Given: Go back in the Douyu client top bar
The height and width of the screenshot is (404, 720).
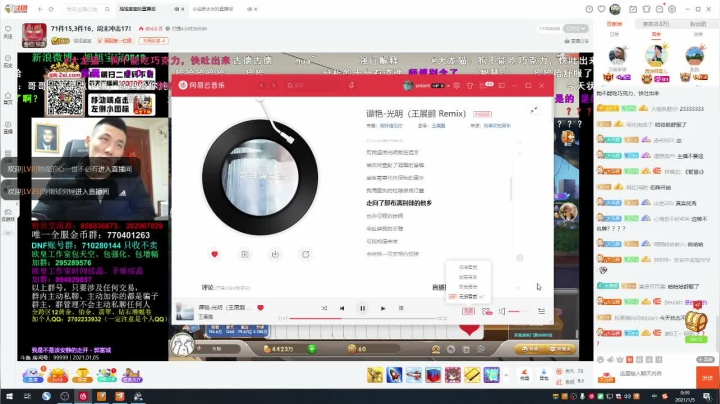Looking at the screenshot, I should tap(40, 9).
